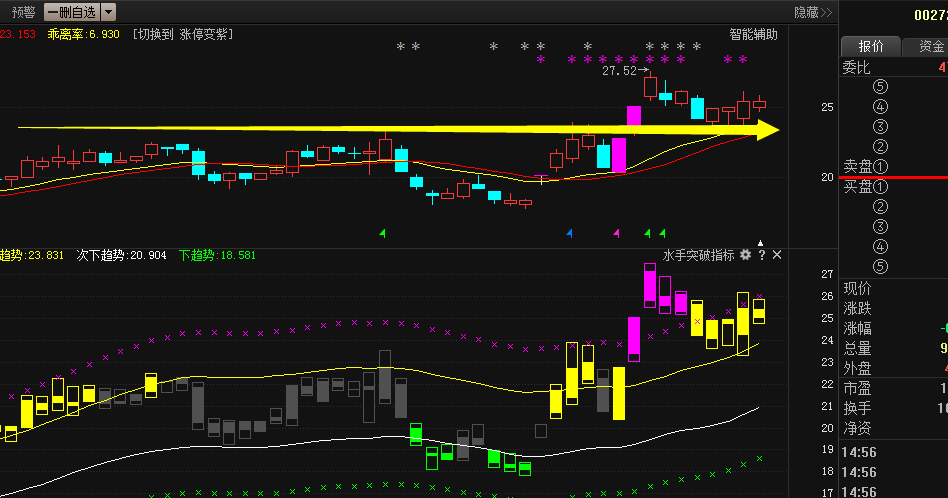Click the 27.52 high price label

click(618, 71)
